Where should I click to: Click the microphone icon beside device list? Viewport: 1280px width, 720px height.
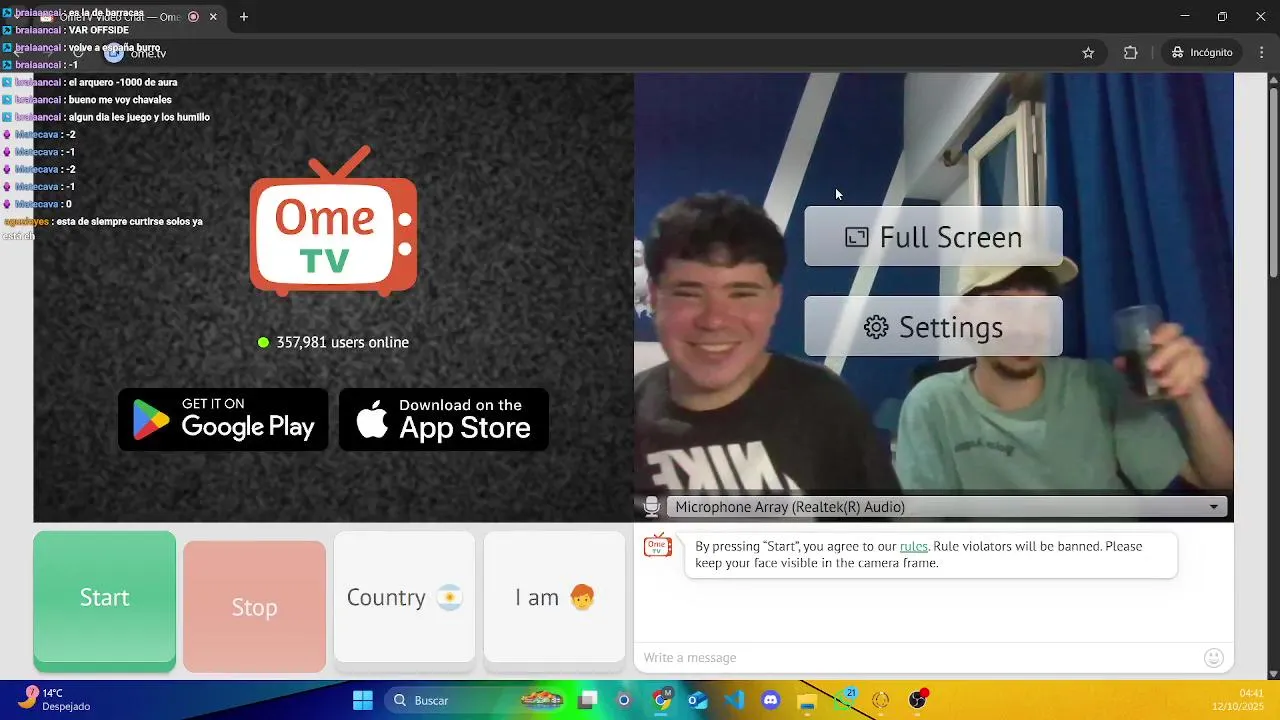pyautogui.click(x=652, y=507)
